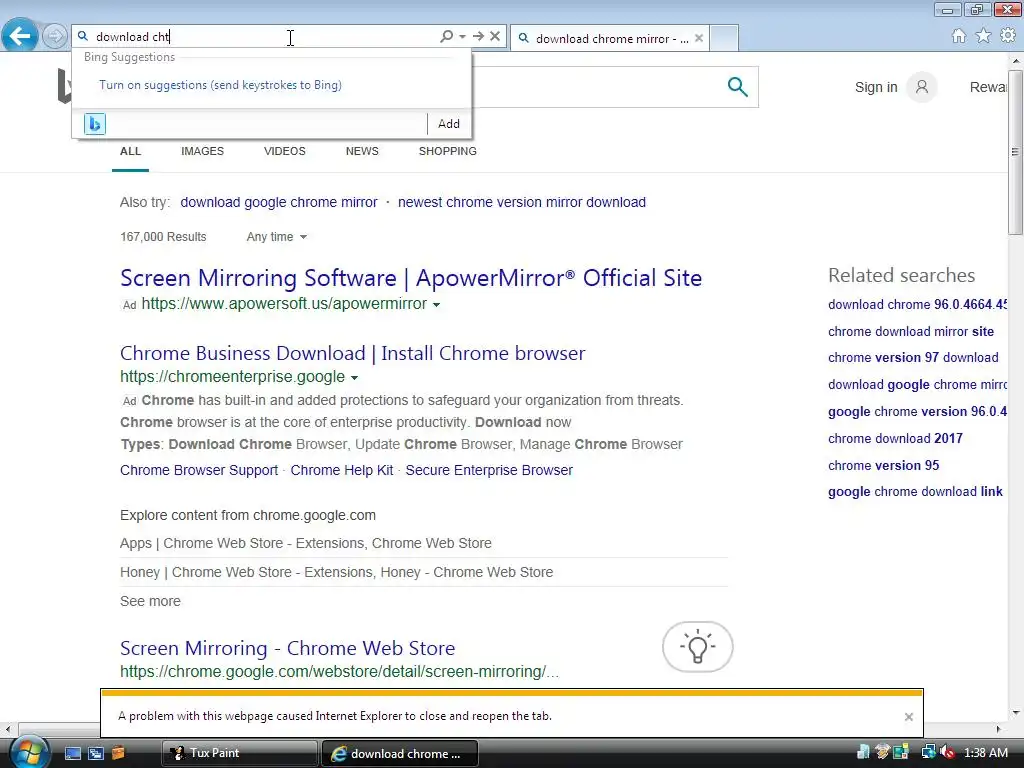
Task: Click the Internet Explorer taskbar button
Action: 400,754
